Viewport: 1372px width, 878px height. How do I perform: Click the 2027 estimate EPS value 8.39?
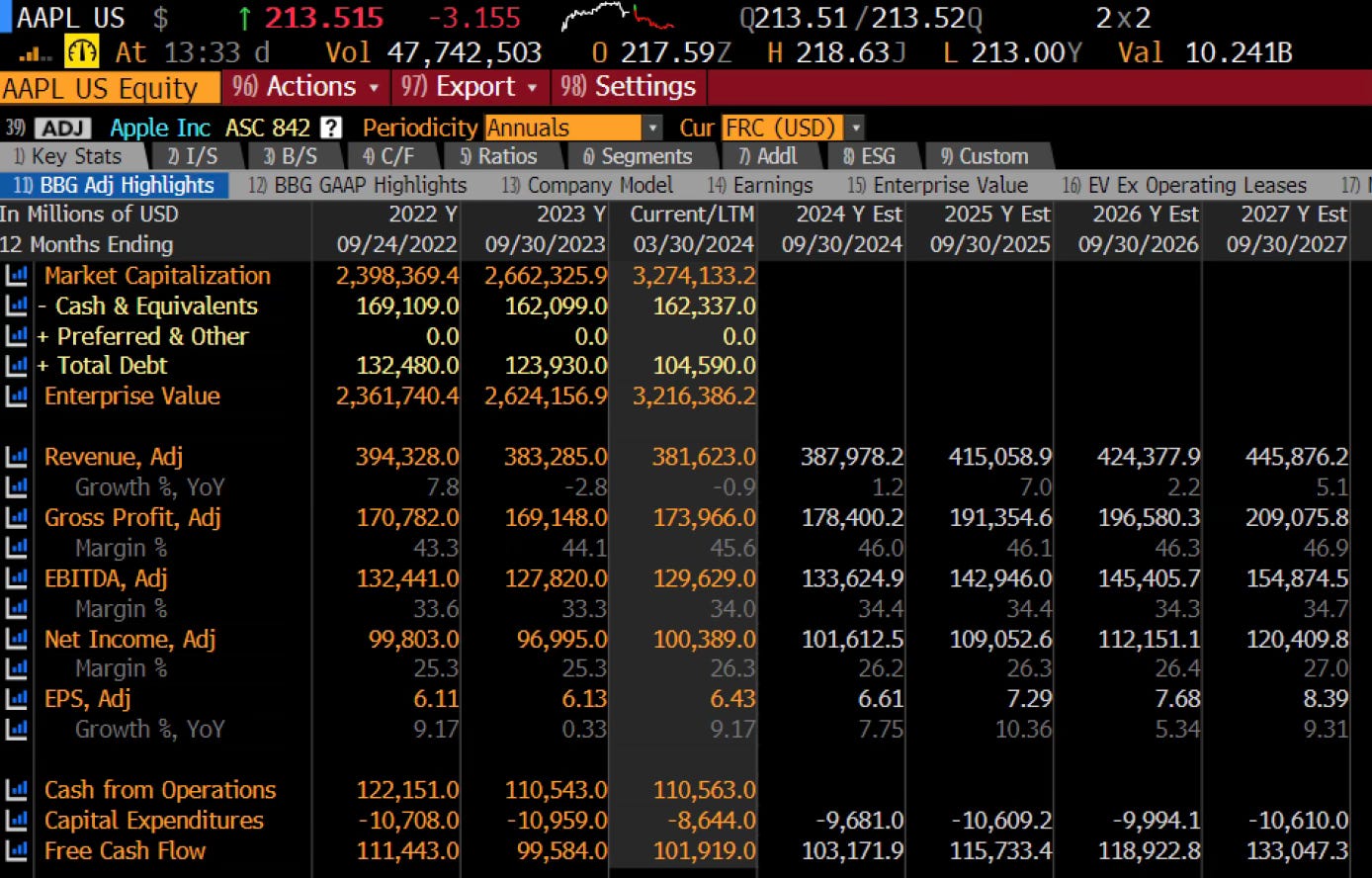pyautogui.click(x=1326, y=699)
